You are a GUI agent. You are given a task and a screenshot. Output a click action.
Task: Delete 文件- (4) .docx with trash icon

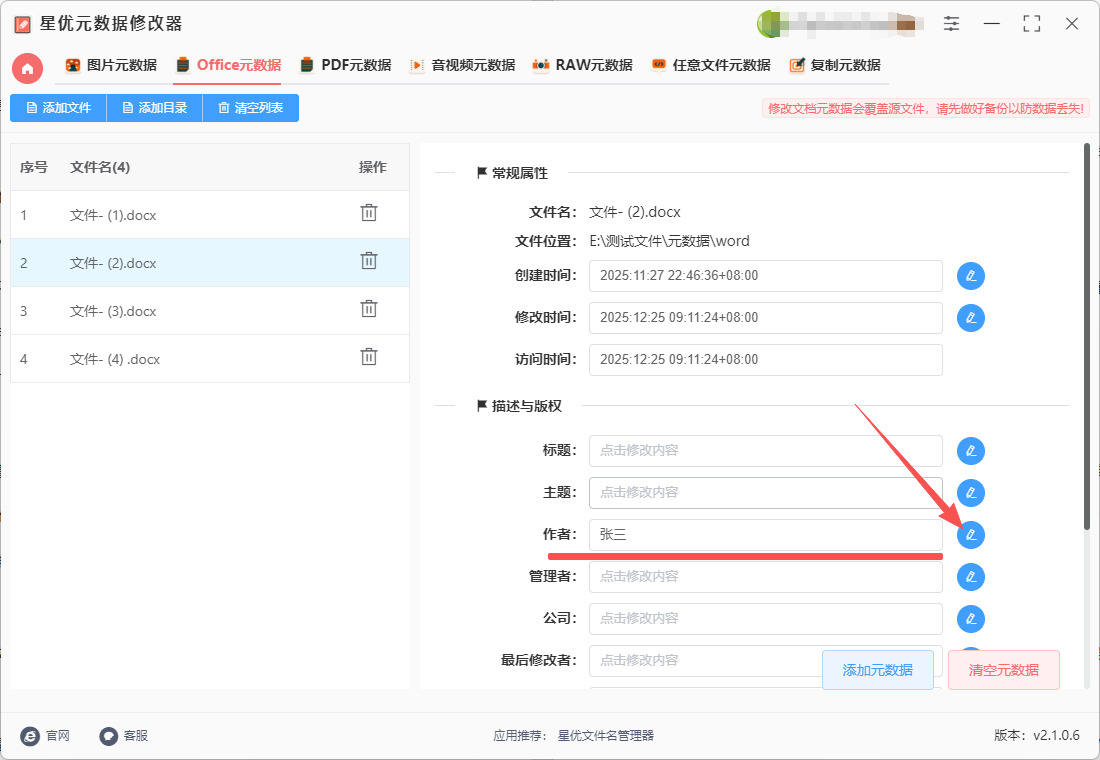(369, 356)
